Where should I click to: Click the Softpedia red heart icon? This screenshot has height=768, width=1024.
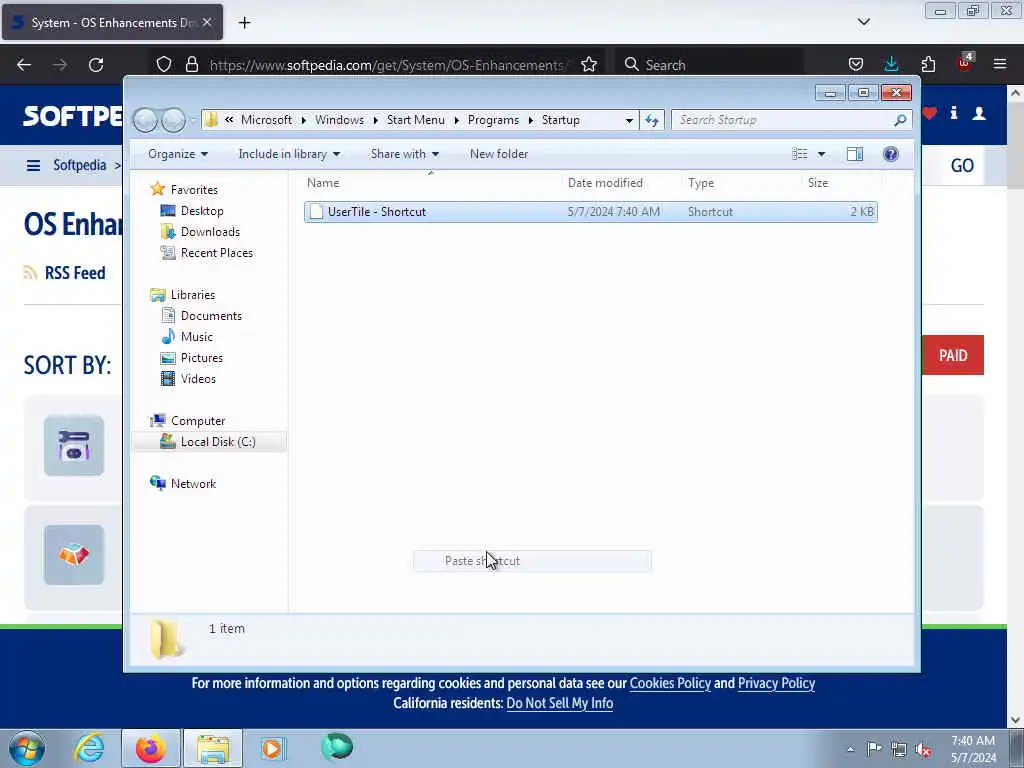929,114
